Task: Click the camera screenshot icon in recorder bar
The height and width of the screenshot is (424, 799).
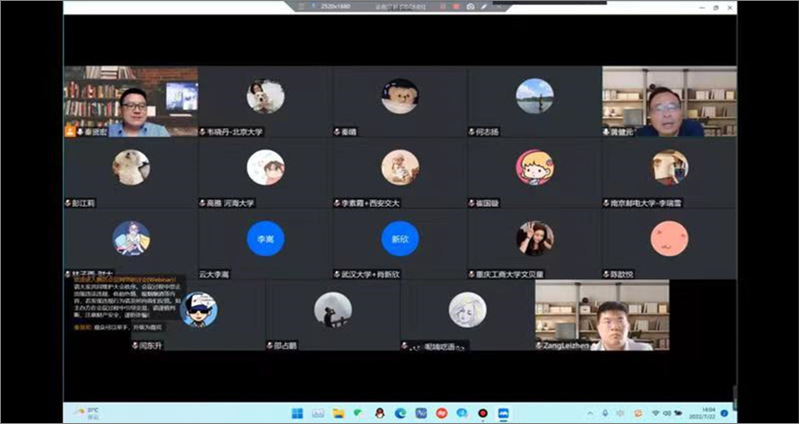Action: tap(470, 6)
